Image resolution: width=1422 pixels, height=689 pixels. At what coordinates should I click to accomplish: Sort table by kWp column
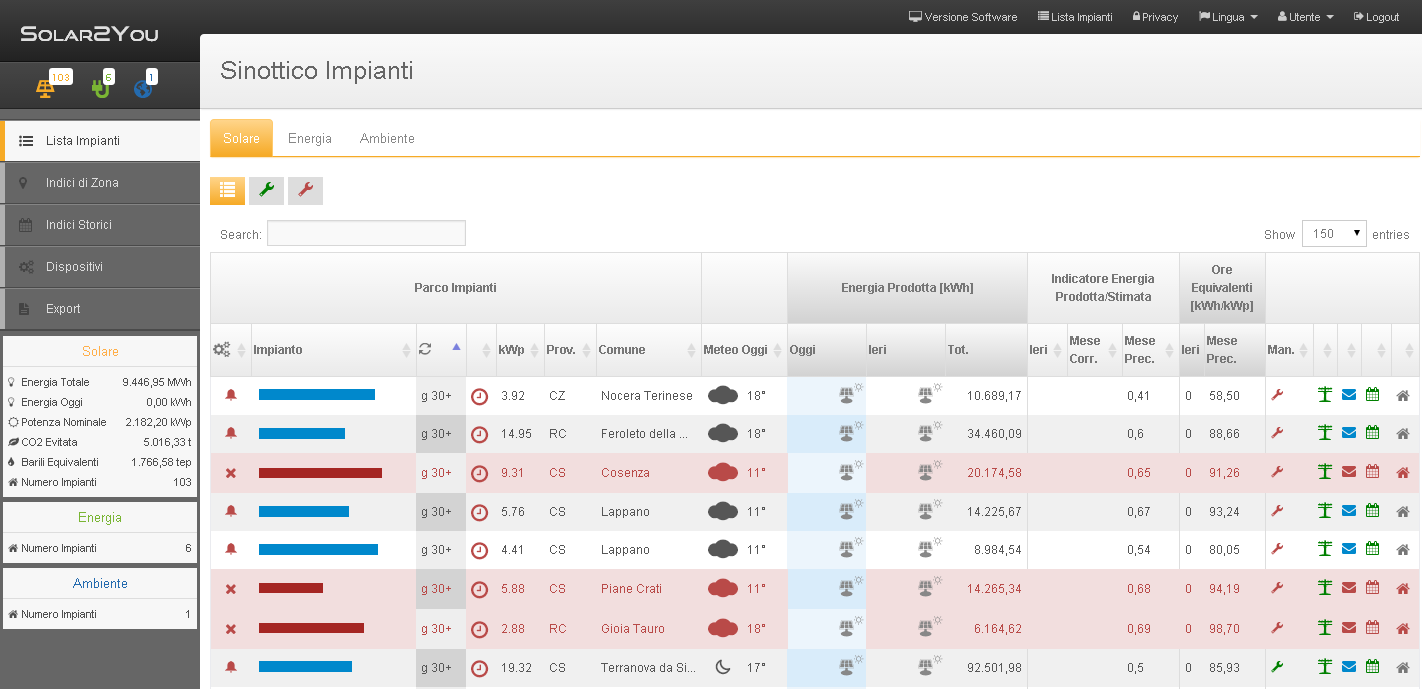[x=519, y=350]
